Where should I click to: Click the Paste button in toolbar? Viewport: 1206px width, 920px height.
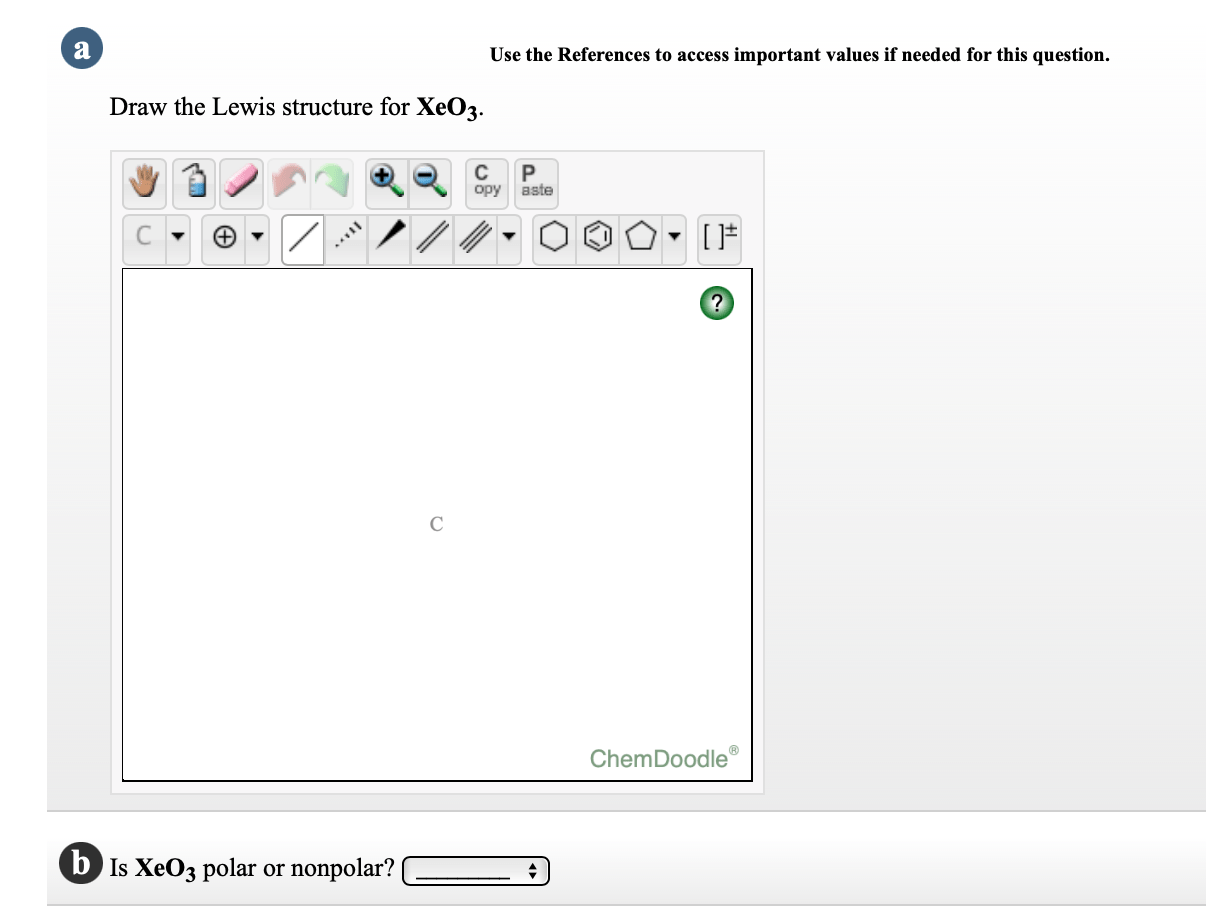tap(535, 182)
